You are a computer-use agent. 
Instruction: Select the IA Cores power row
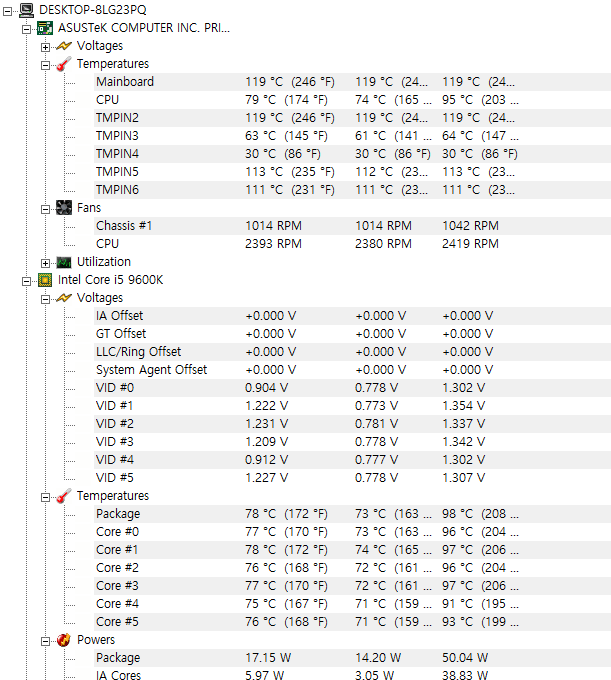pyautogui.click(x=119, y=676)
